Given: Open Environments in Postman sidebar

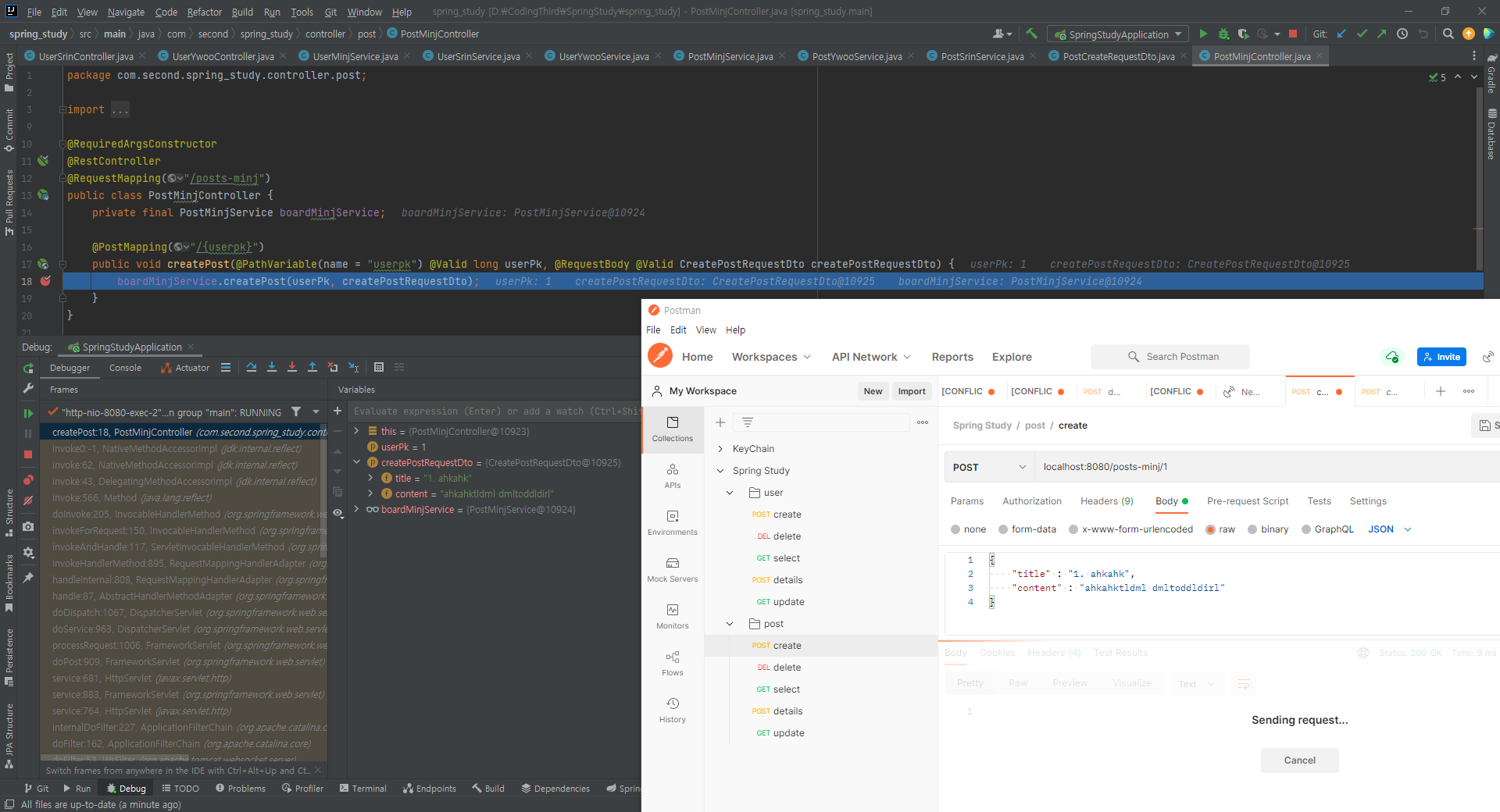Looking at the screenshot, I should click(673, 522).
